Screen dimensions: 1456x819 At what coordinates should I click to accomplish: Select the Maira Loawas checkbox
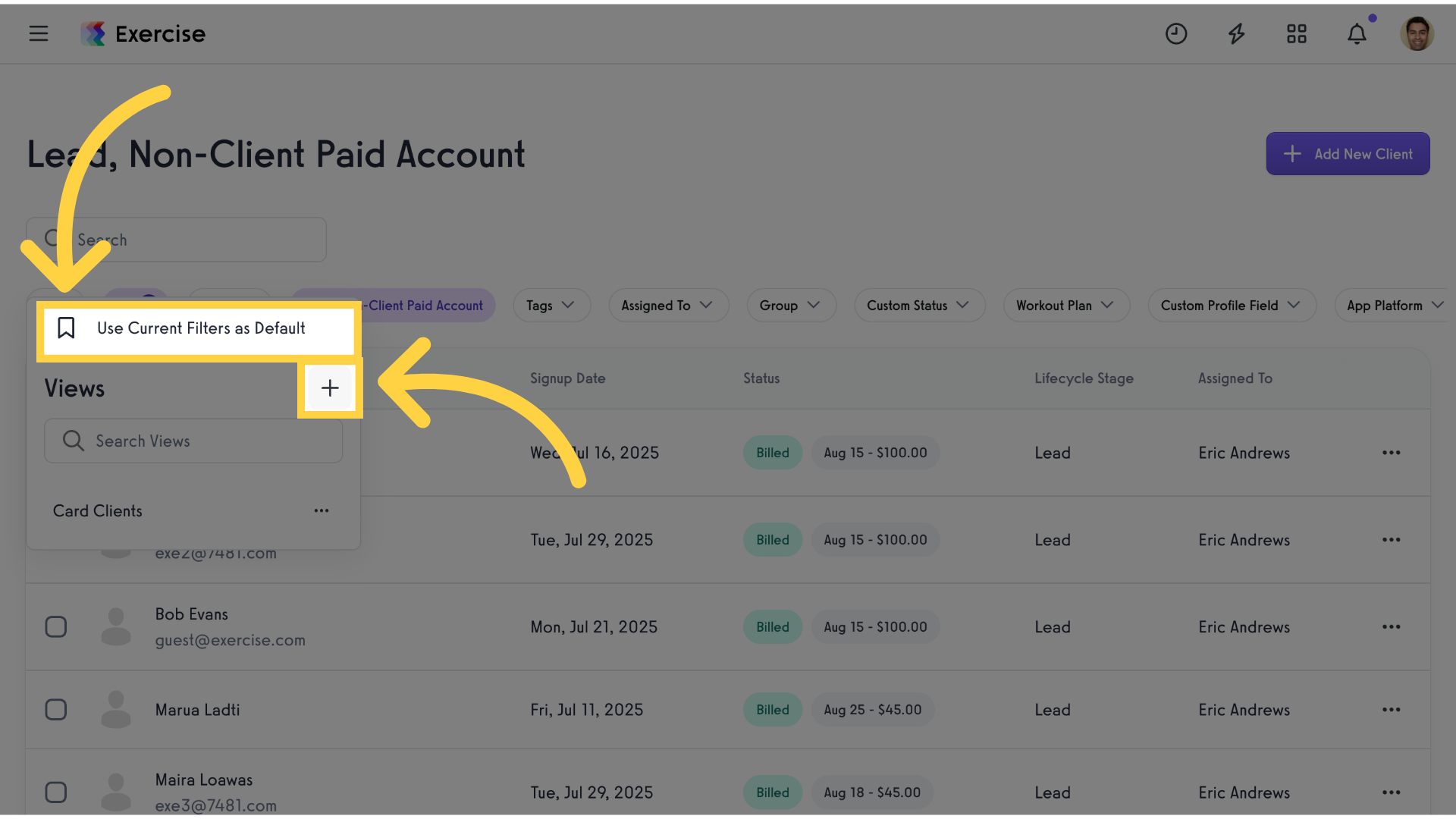coord(56,792)
